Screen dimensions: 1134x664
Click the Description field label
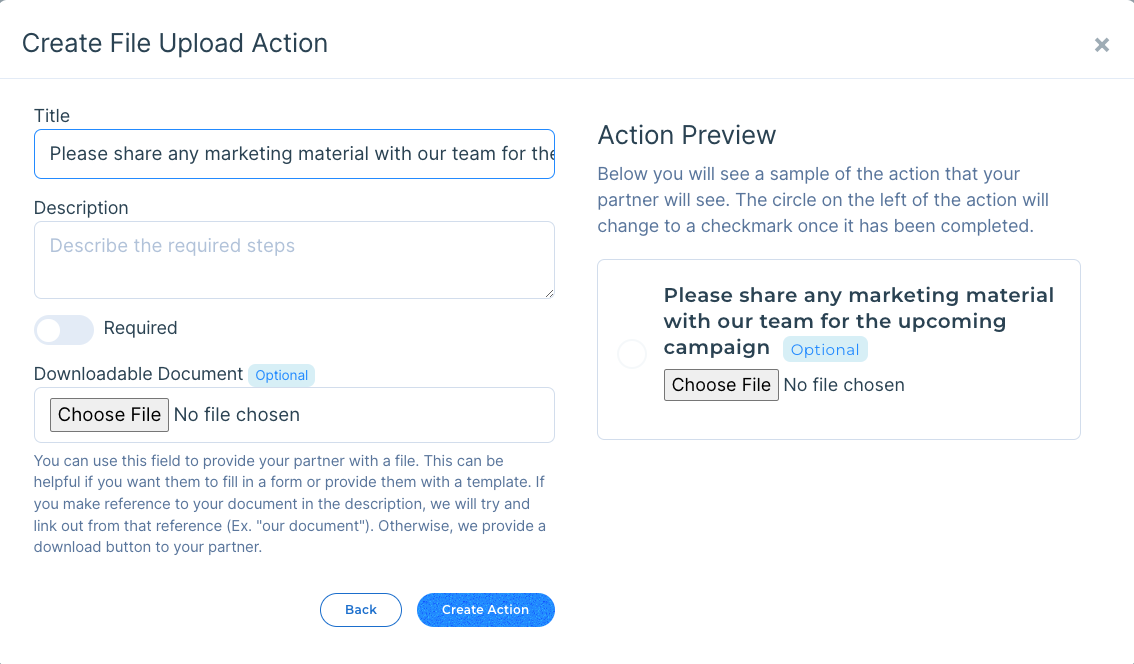coord(81,208)
